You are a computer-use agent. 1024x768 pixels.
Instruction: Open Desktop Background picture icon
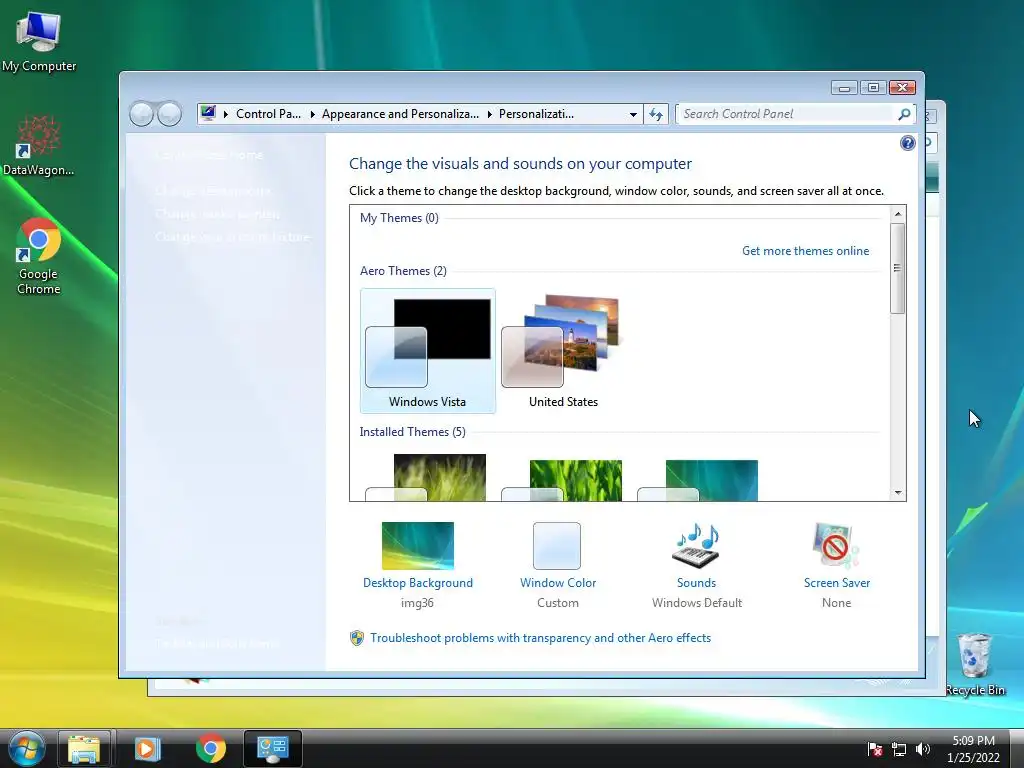coord(417,545)
